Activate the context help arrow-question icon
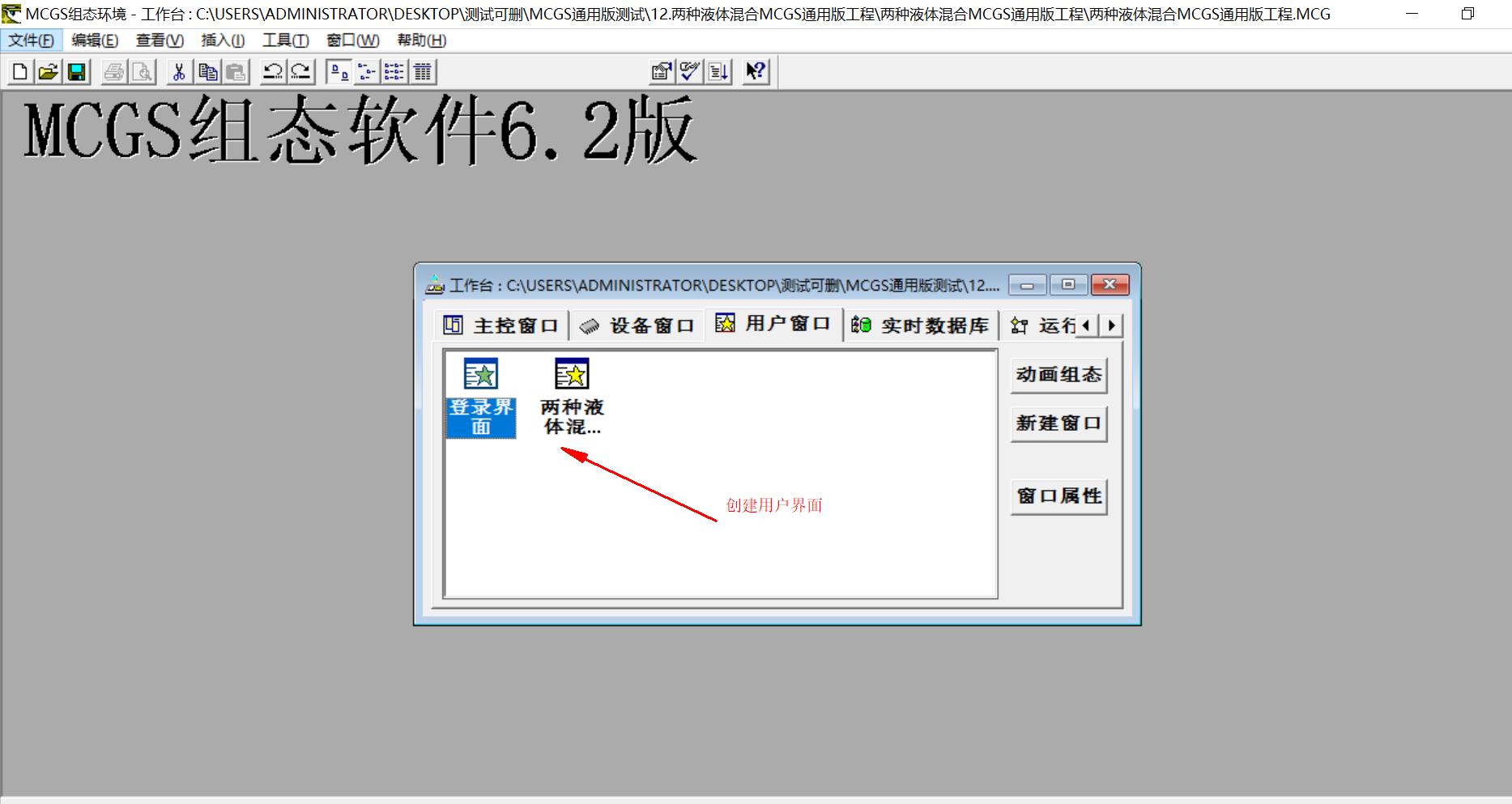 point(755,71)
